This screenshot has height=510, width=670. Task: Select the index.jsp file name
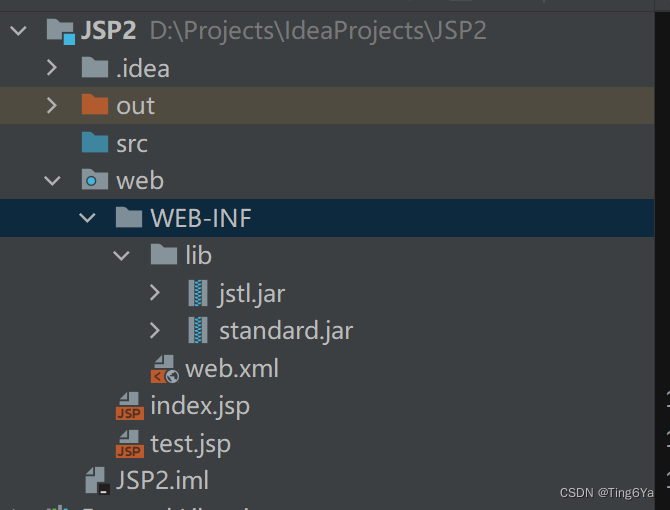click(x=200, y=406)
